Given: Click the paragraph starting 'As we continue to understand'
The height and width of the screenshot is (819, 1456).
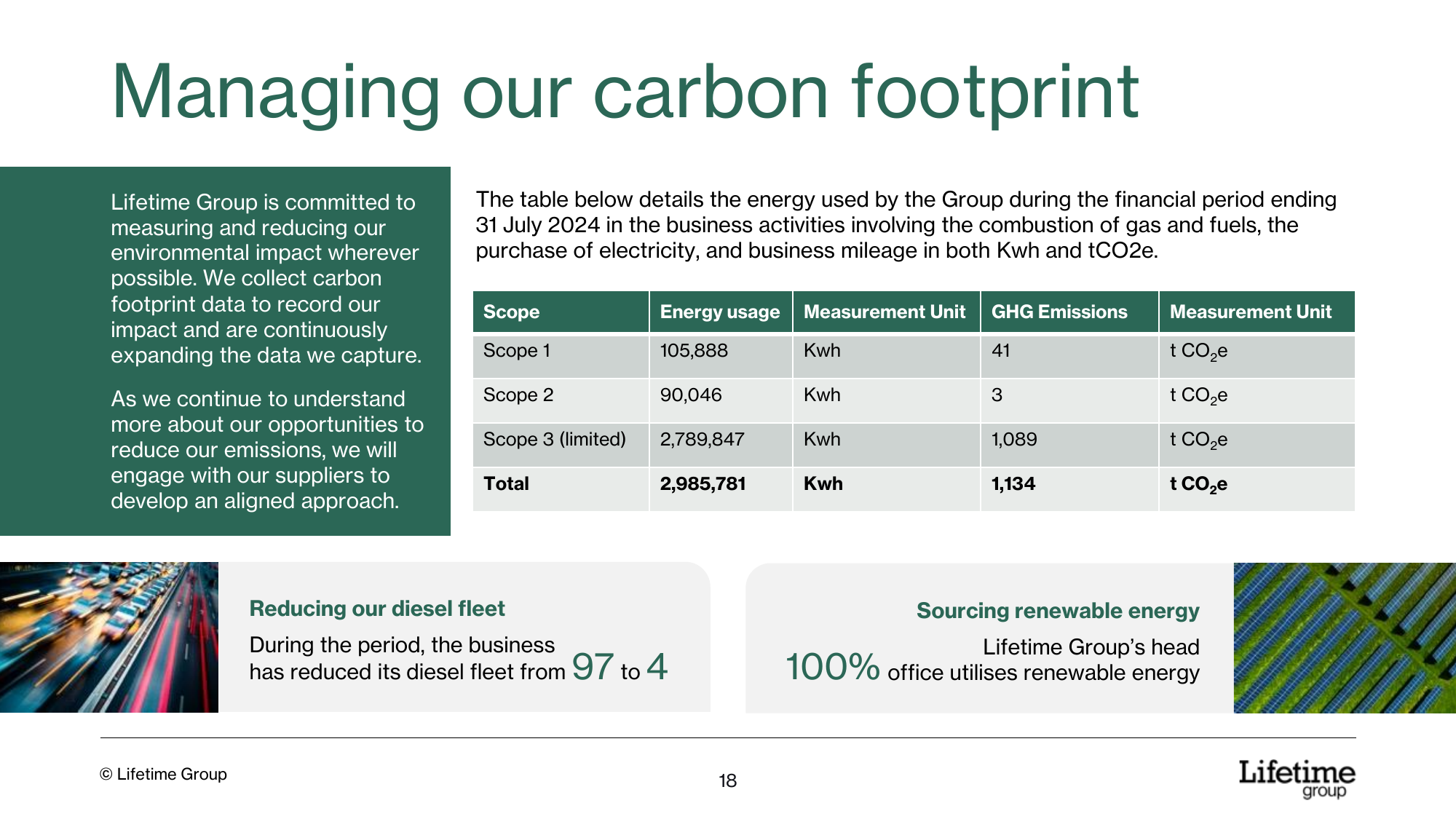Looking at the screenshot, I should pos(267,450).
